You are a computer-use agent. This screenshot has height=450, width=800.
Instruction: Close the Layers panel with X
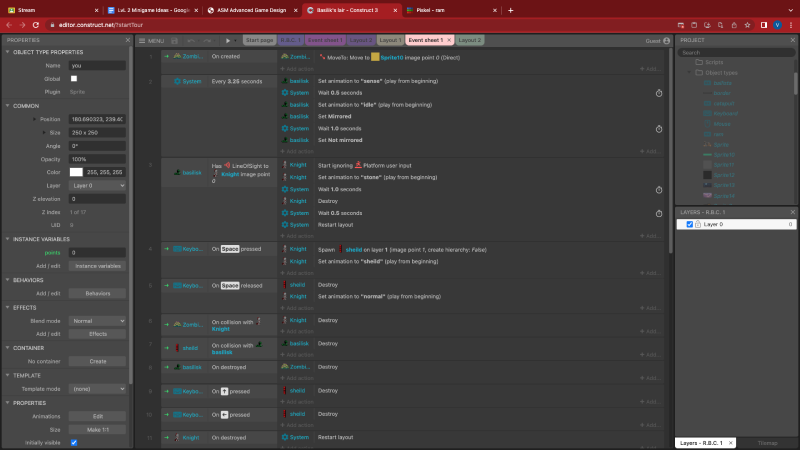coord(793,212)
